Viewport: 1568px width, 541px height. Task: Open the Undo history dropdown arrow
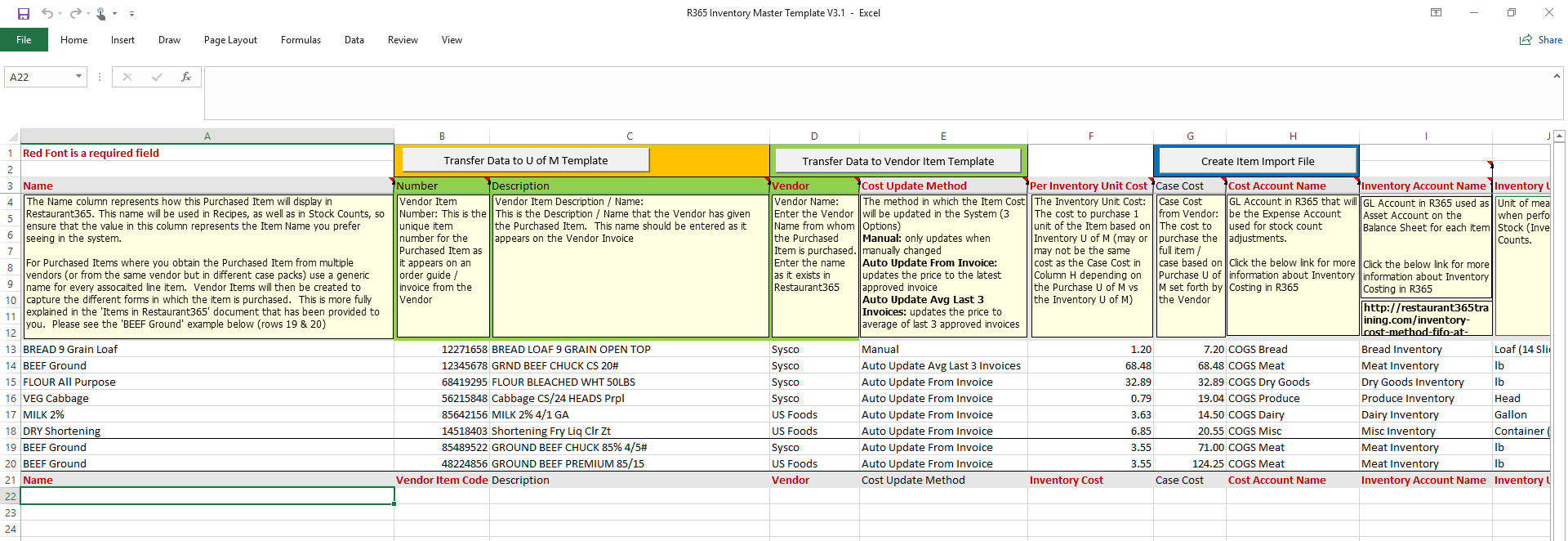click(x=61, y=14)
